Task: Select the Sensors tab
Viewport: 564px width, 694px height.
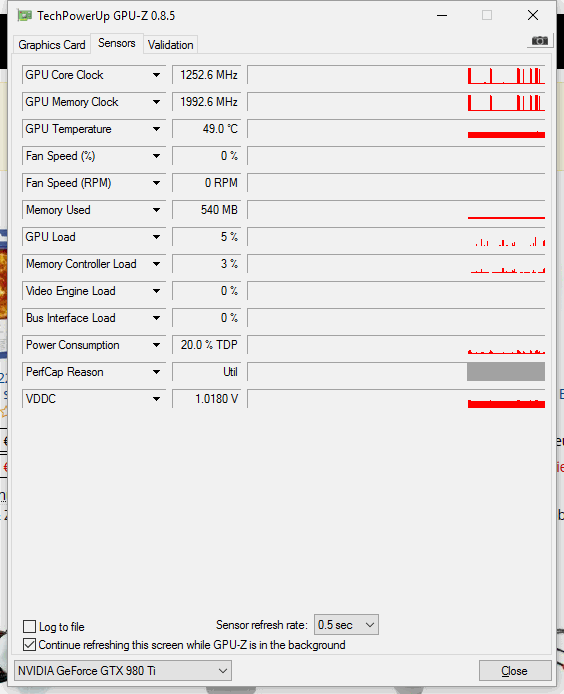Action: pyautogui.click(x=117, y=43)
